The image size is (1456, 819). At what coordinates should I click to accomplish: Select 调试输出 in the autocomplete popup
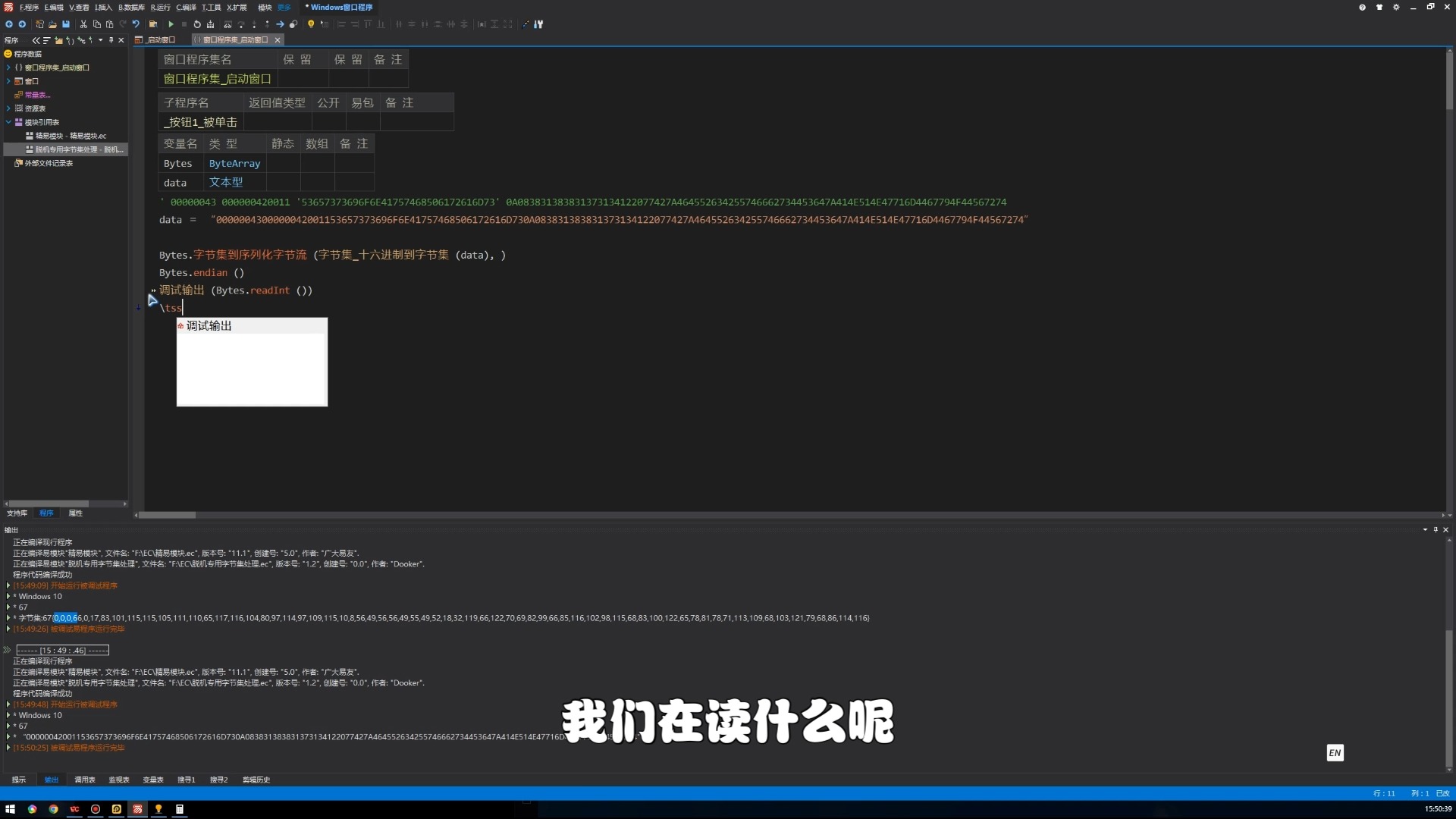point(210,325)
